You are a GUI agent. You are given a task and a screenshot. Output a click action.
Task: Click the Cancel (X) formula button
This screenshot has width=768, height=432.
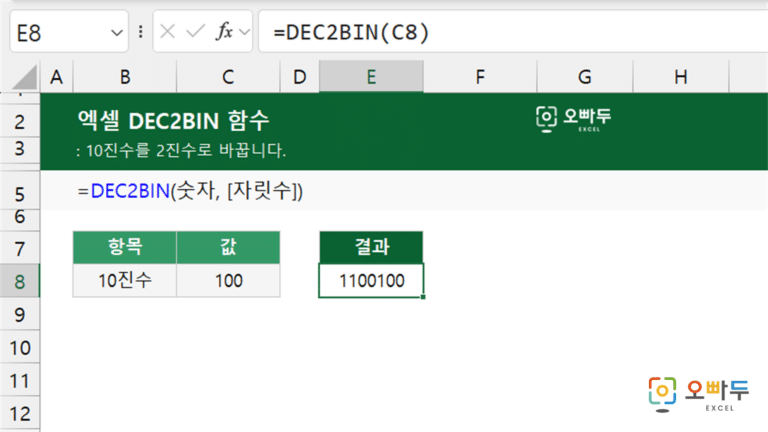point(168,32)
